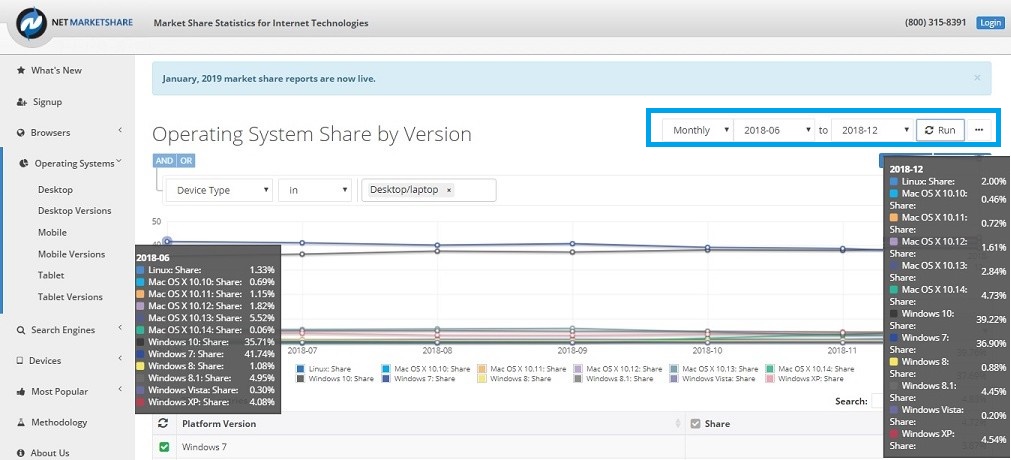Dismiss the January 2019 reports banner

[x=977, y=77]
